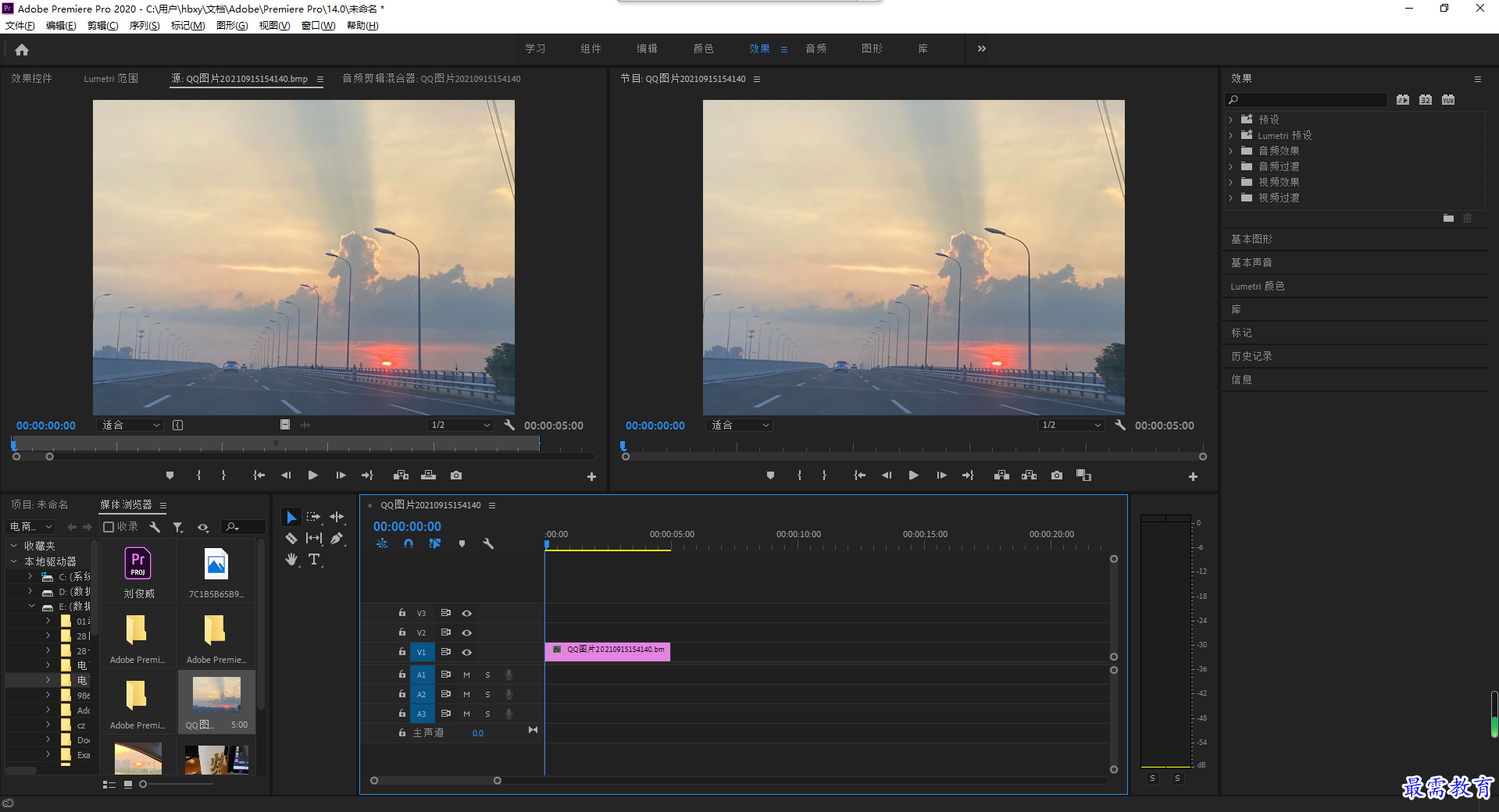Toggle lock on V1 track
The height and width of the screenshot is (812, 1499).
[x=402, y=652]
